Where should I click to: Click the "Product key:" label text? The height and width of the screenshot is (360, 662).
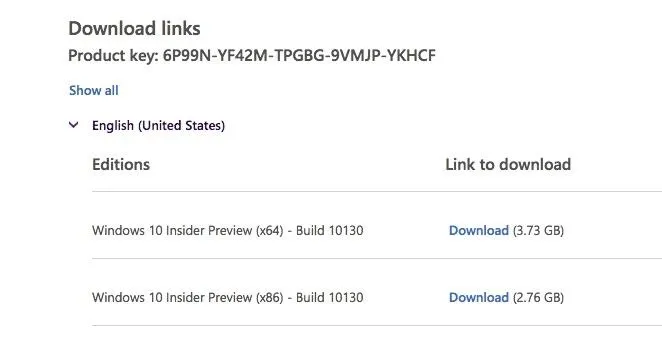point(114,56)
